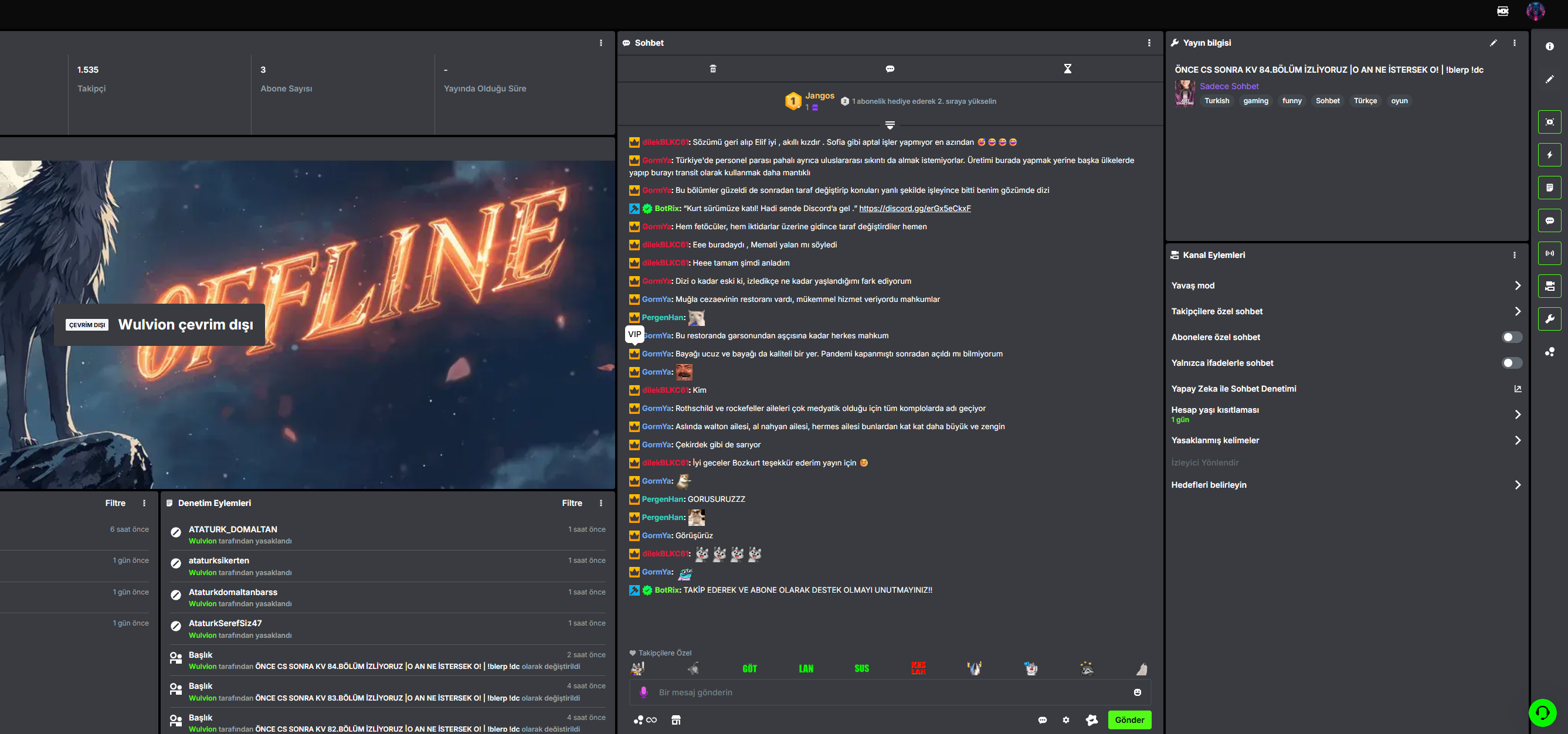The height and width of the screenshot is (734, 1568).
Task: Select the red KES LAN emote
Action: click(x=918, y=668)
